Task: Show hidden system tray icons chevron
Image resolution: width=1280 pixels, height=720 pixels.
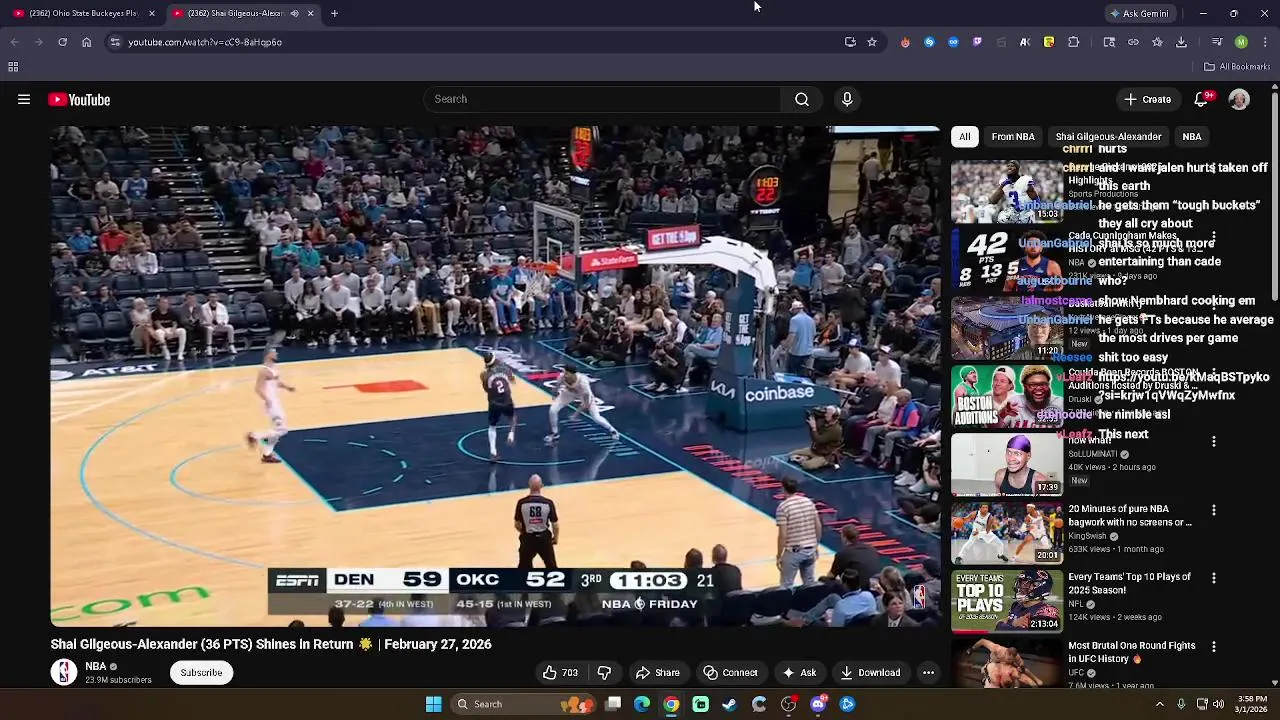Action: click(x=1160, y=704)
